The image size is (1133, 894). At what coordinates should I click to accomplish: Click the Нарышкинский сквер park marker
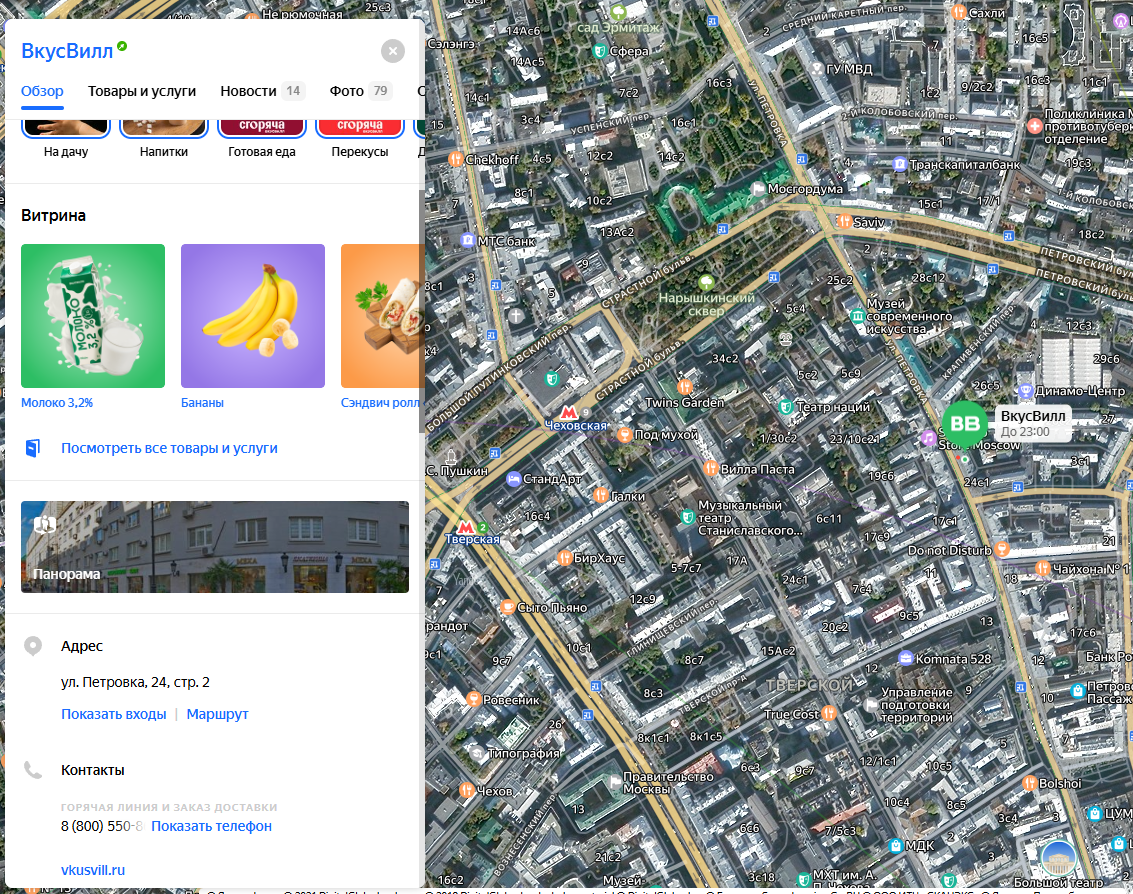(x=706, y=281)
